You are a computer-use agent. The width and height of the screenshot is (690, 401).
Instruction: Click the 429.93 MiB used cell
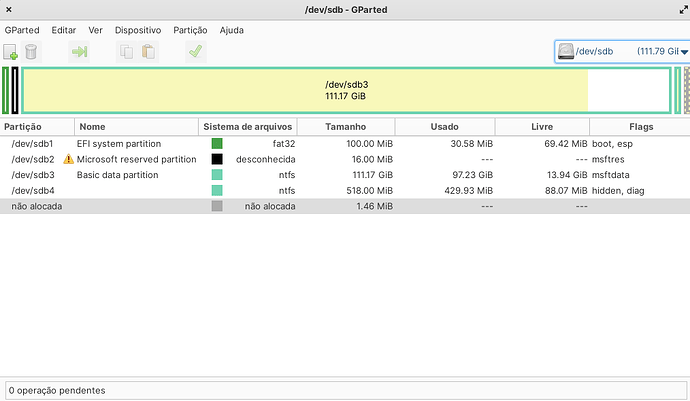469,191
